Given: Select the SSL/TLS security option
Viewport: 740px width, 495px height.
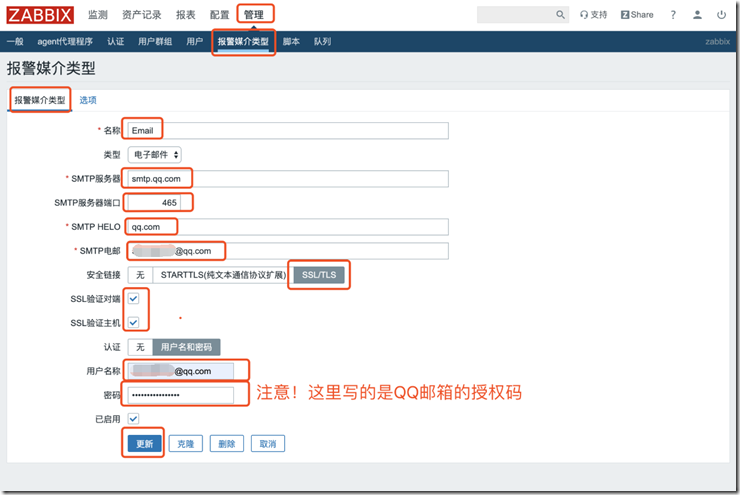Looking at the screenshot, I should [x=319, y=275].
